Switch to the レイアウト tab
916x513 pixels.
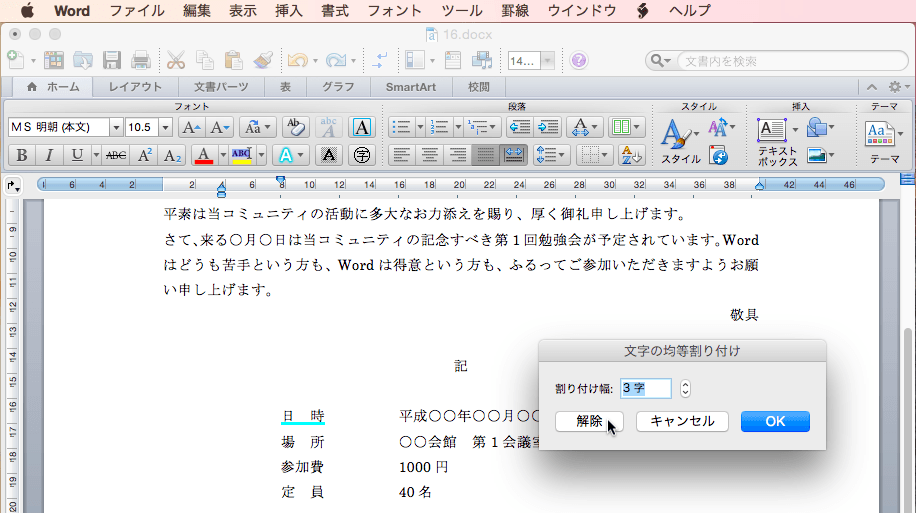[x=135, y=87]
